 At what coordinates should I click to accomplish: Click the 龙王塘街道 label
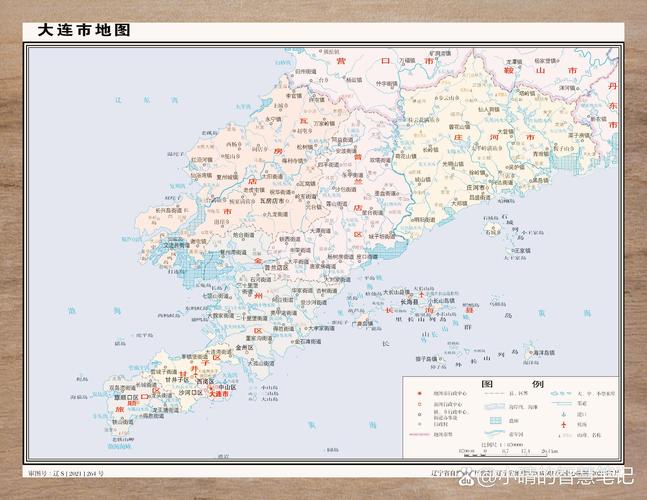click(165, 410)
